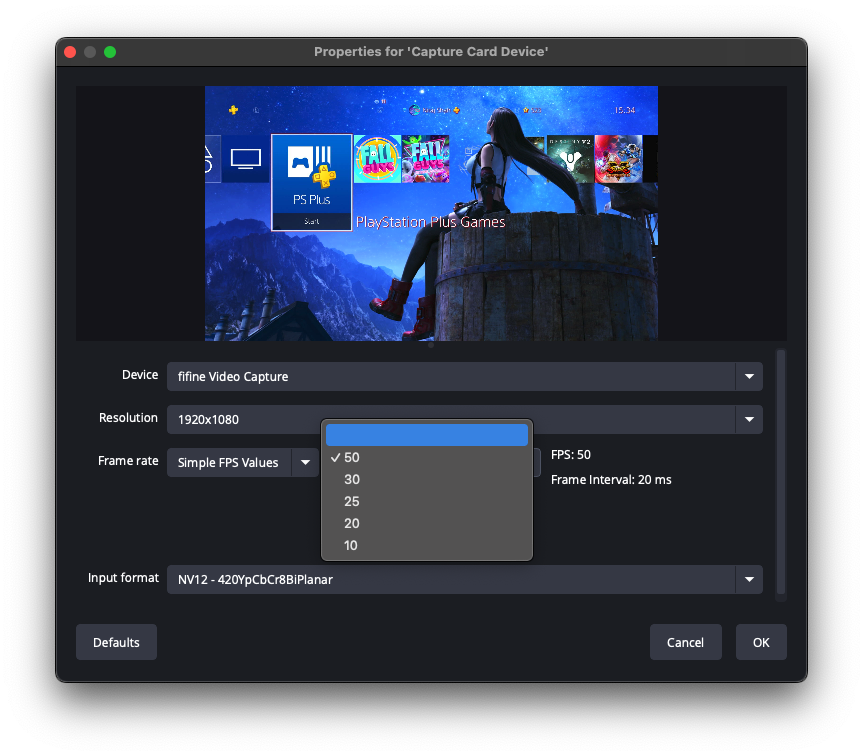Choose 25 in the frame rate list
This screenshot has height=756, width=863.
427,501
